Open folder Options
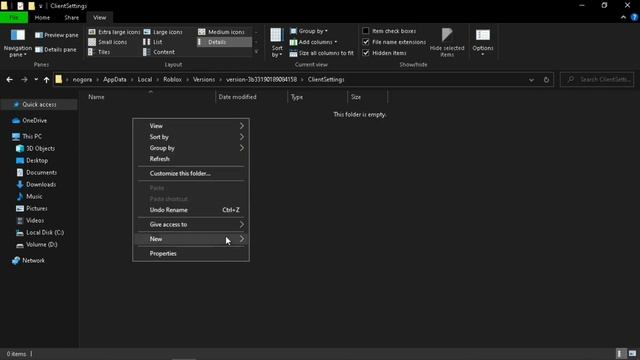 (483, 42)
